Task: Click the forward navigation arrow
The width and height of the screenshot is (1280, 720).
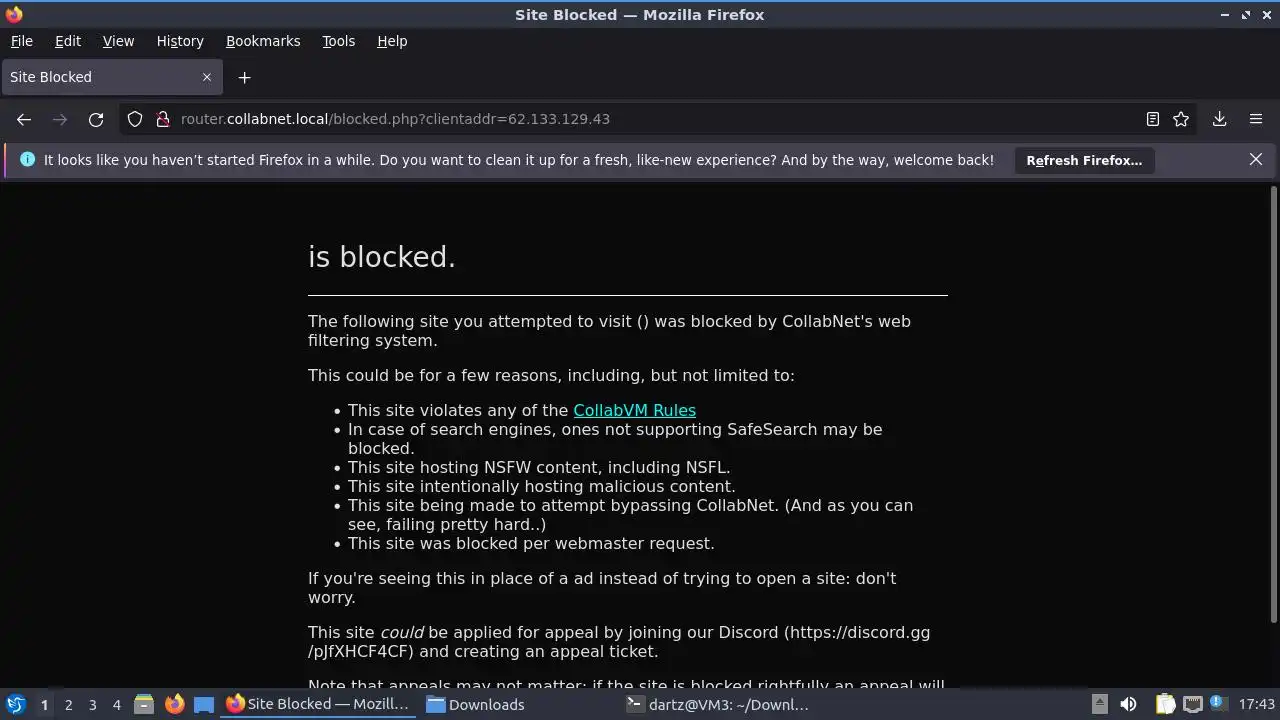Action: click(x=60, y=119)
